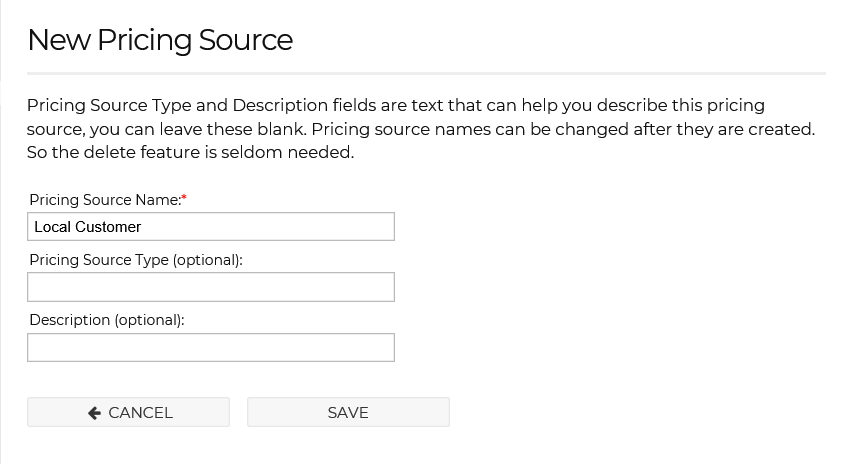
Task: Click the word 'Local' in name field
Action: coord(52,227)
